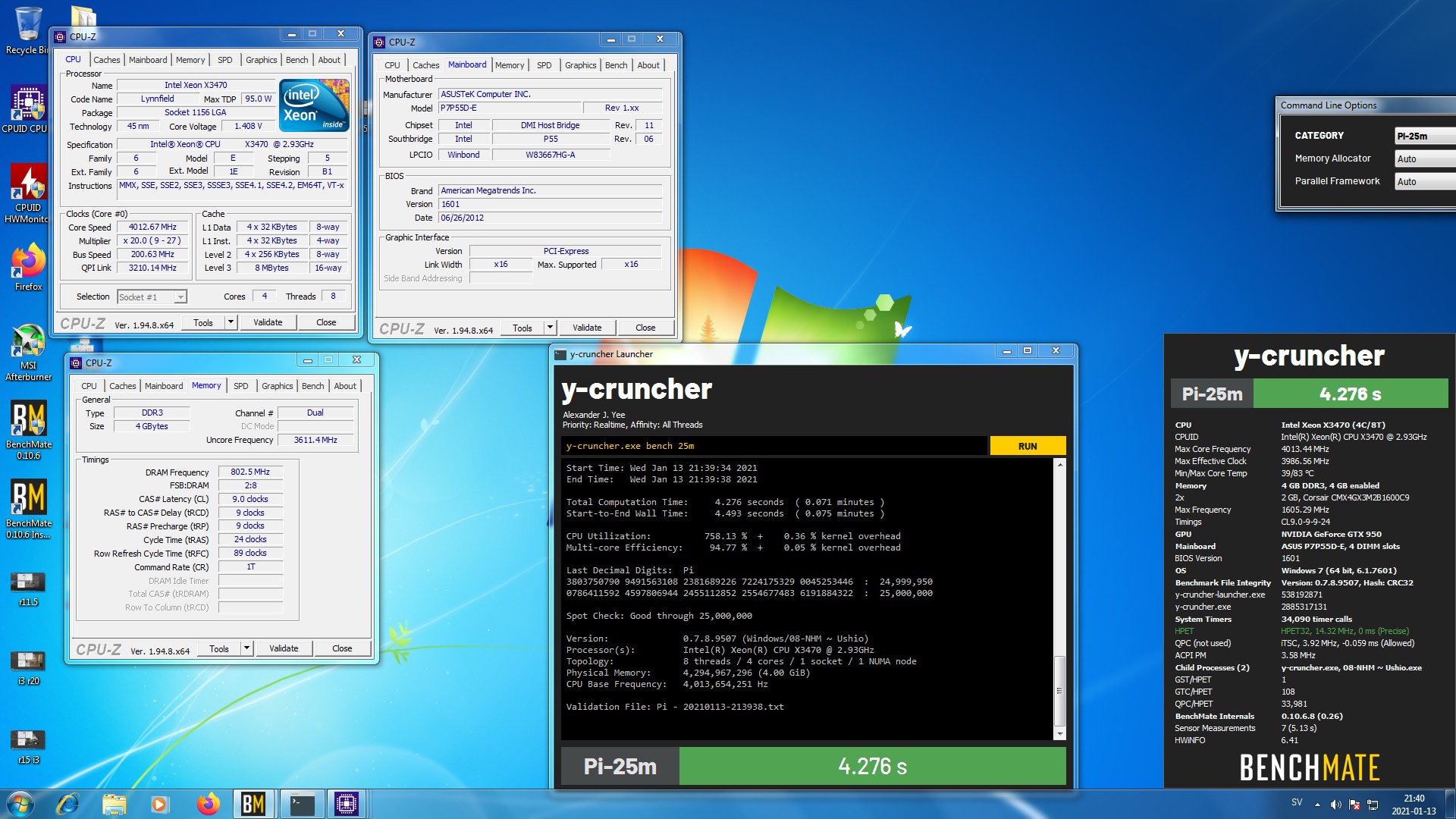This screenshot has height=819, width=1456.
Task: Switch to SPD tab in Memory window
Action: (240, 386)
